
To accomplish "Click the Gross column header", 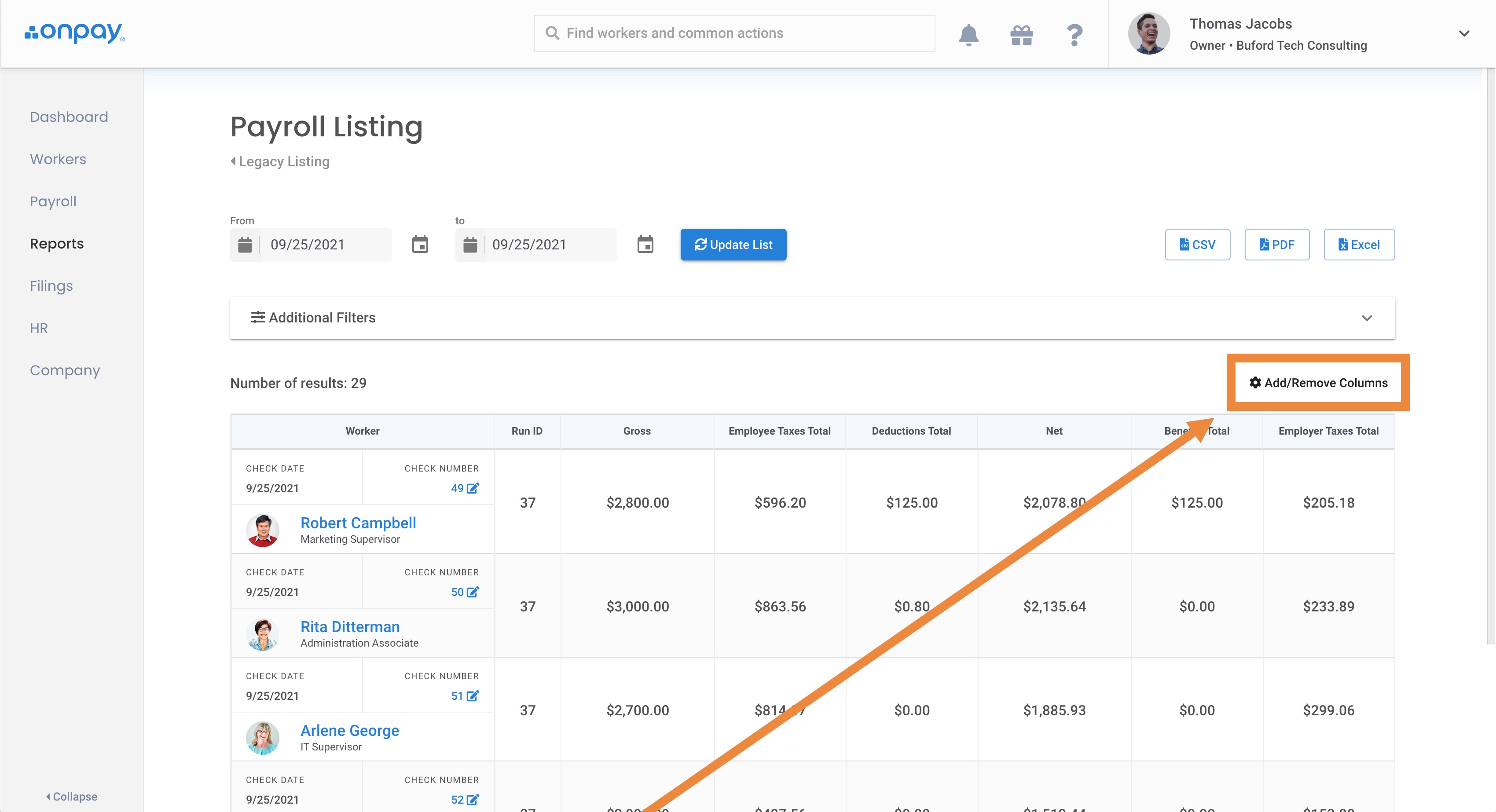I will pyautogui.click(x=637, y=431).
